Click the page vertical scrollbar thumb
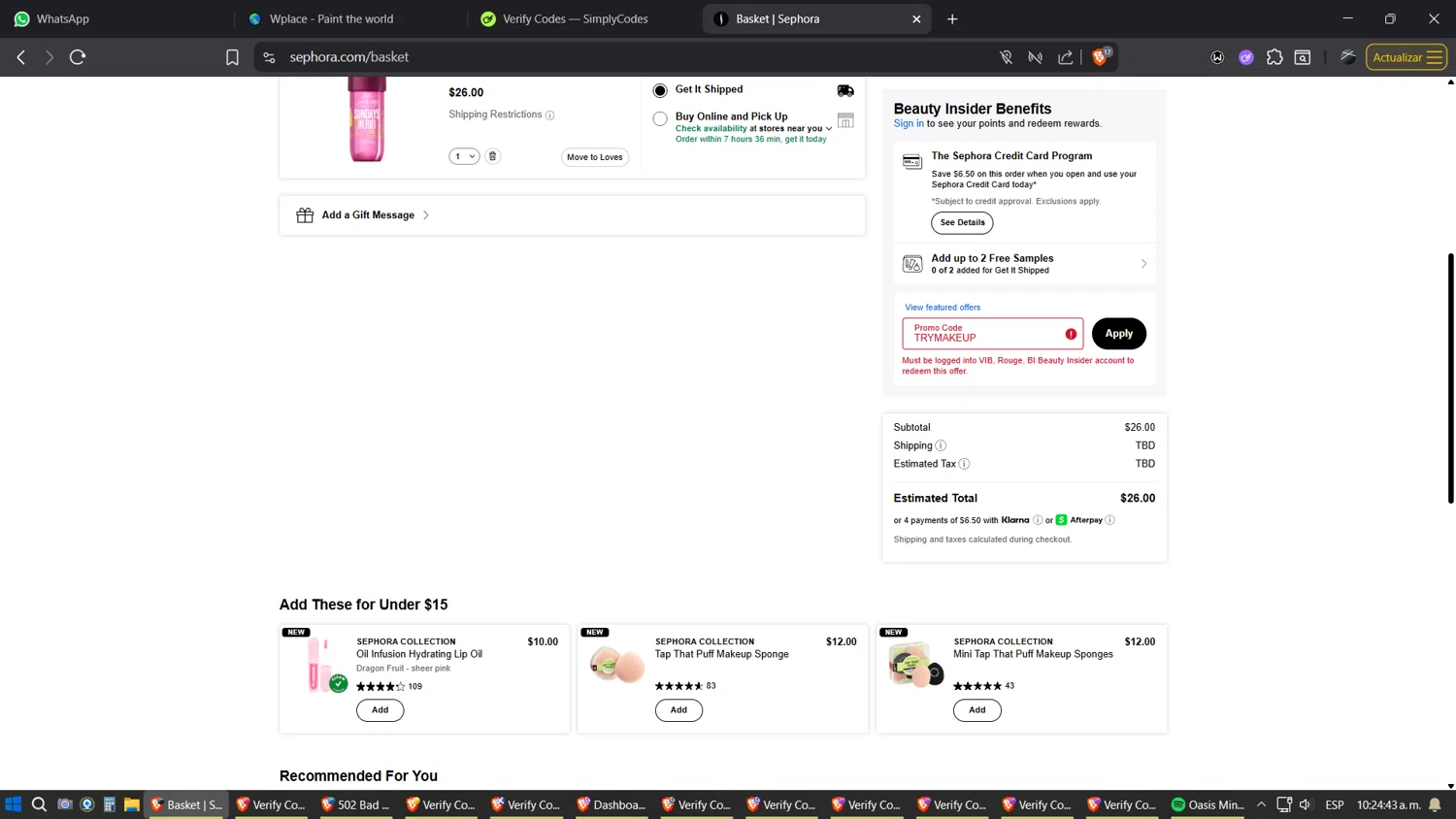The width and height of the screenshot is (1456, 819). tap(1451, 378)
